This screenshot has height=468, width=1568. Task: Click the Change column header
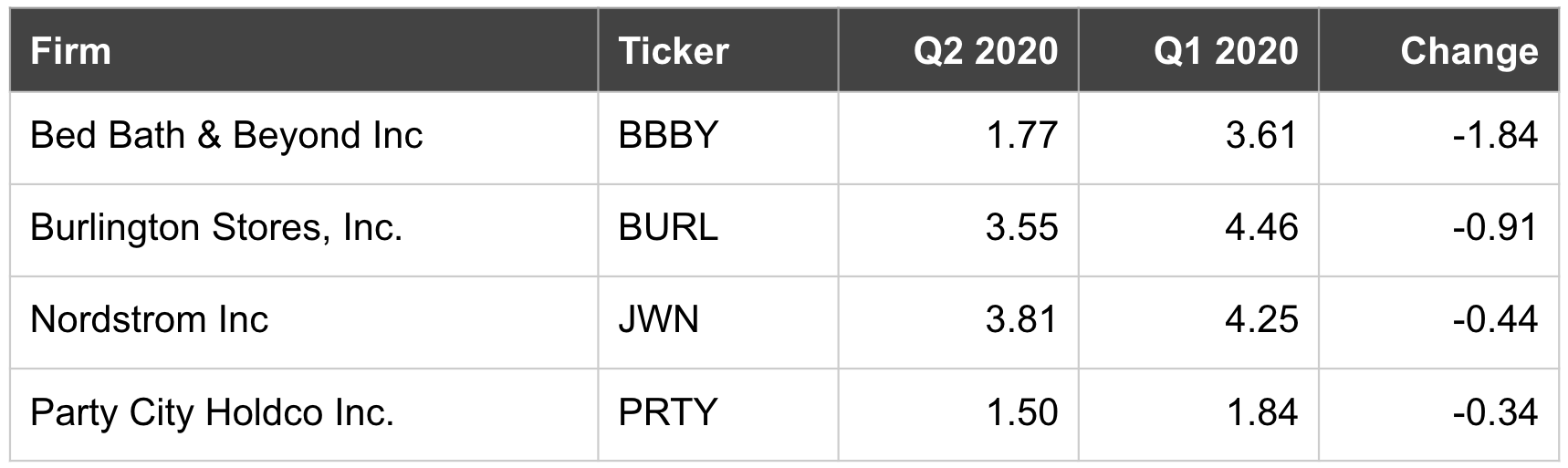point(1469,51)
